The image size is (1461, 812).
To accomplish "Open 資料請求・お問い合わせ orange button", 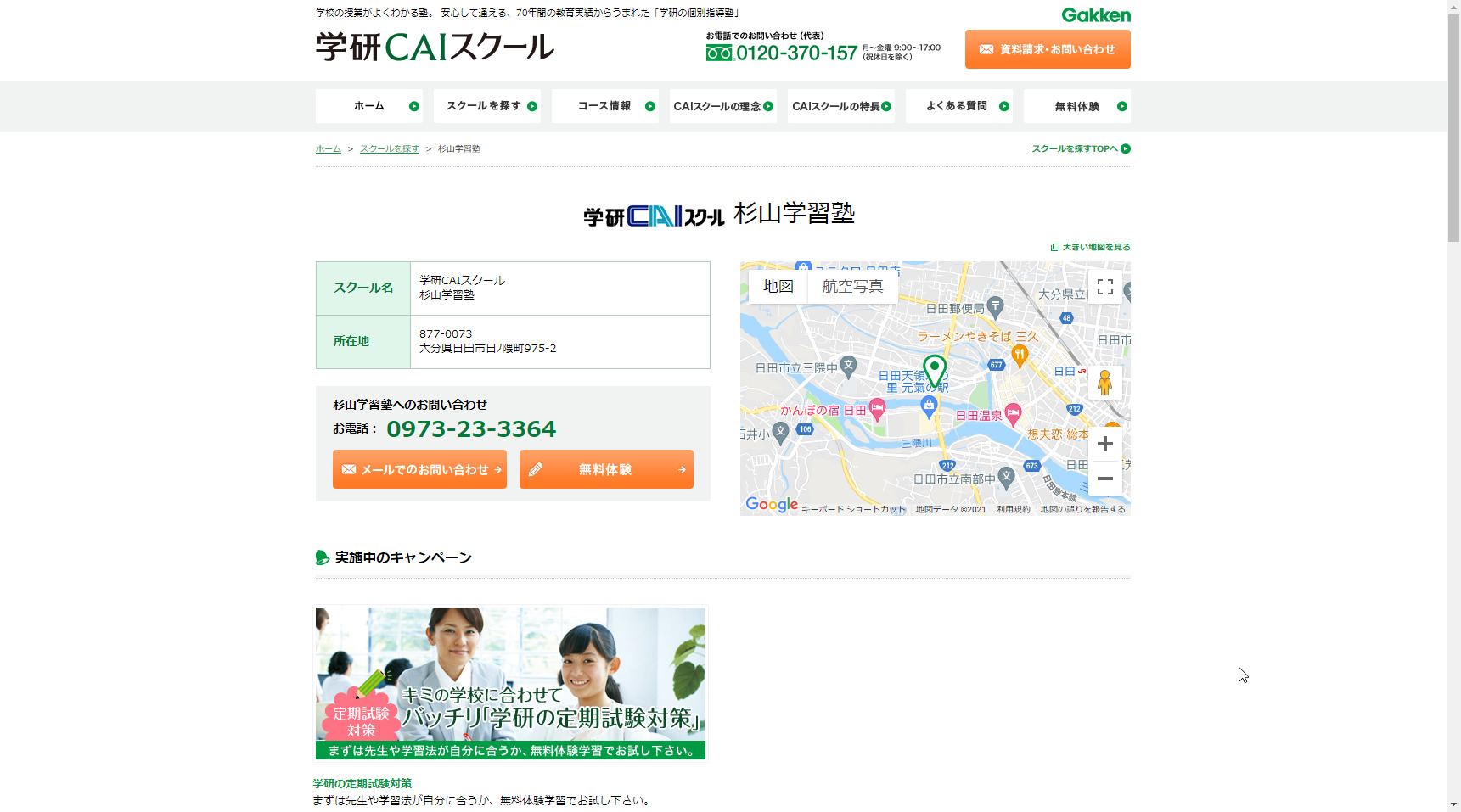I will (x=1048, y=49).
